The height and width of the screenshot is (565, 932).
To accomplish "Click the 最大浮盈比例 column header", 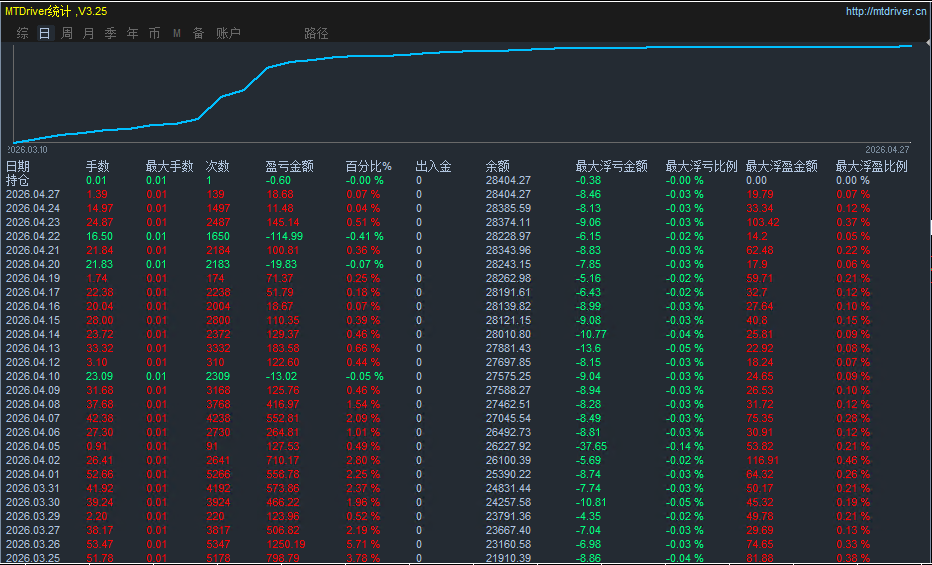I will (x=871, y=166).
